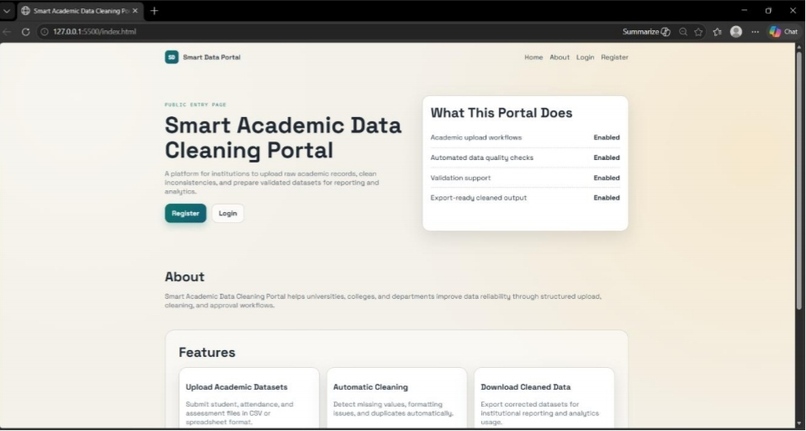Image resolution: width=806 pixels, height=431 pixels.
Task: Open browser settings three-dot menu
Action: pyautogui.click(x=755, y=32)
